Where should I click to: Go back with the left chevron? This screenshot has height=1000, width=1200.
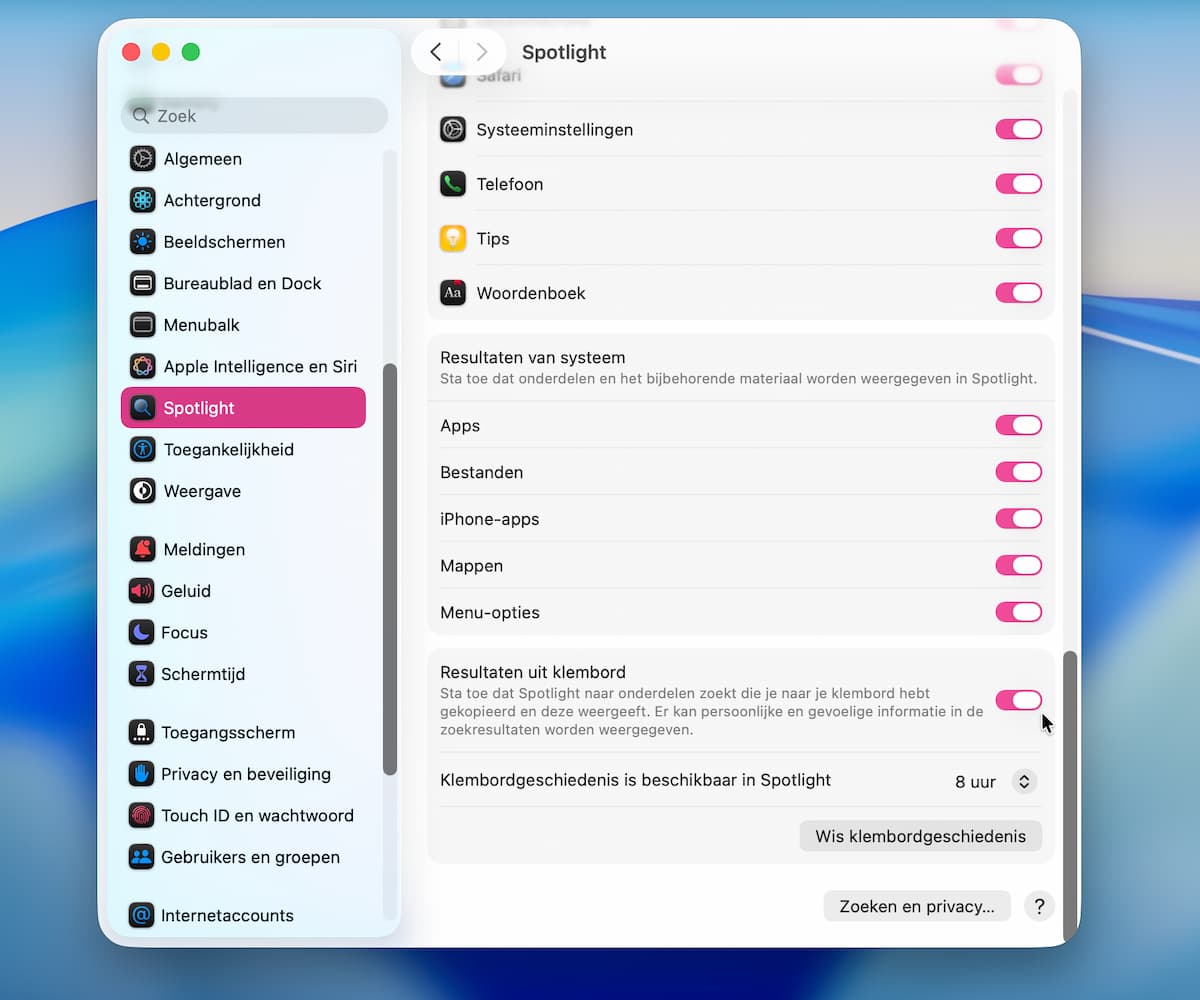tap(436, 52)
